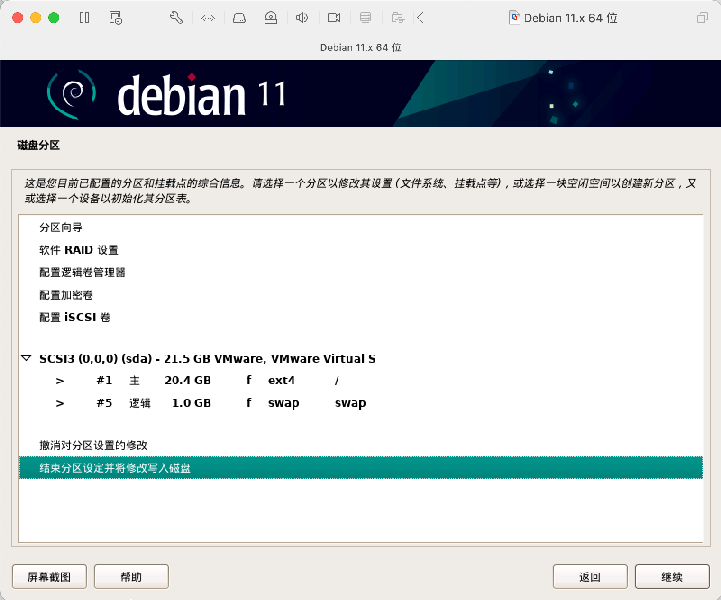The height and width of the screenshot is (600, 721).
Task: Select 结束分区设定并将修改写入磁盘 row
Action: click(x=360, y=468)
